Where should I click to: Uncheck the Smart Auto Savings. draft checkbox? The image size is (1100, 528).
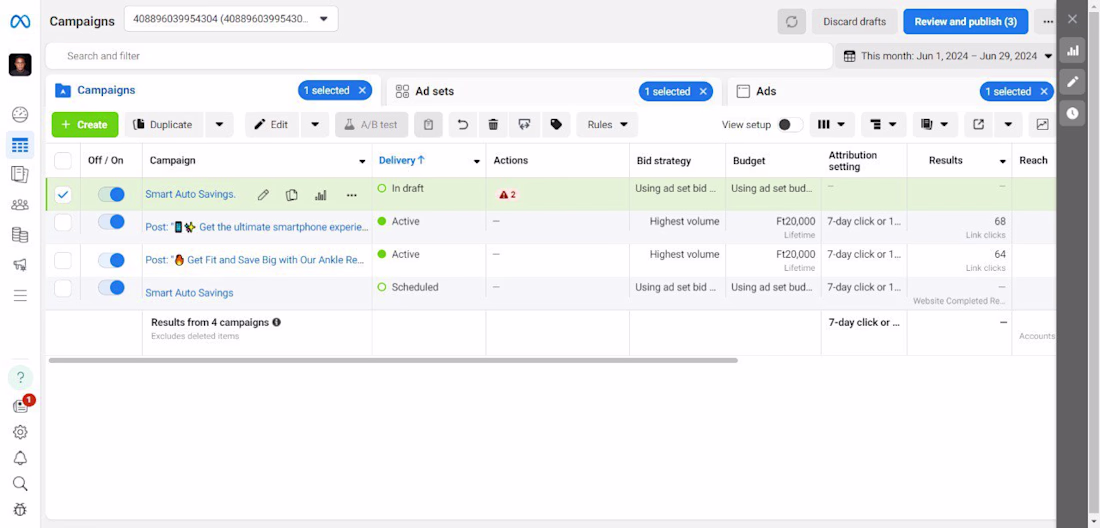coord(63,195)
